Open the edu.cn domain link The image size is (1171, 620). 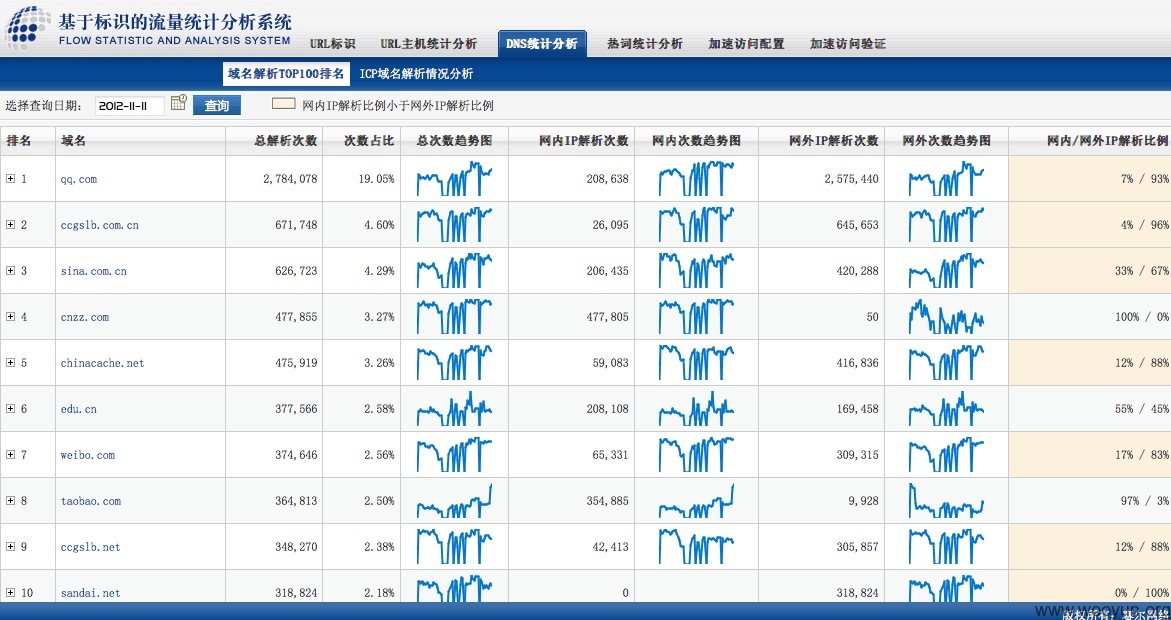(78, 409)
